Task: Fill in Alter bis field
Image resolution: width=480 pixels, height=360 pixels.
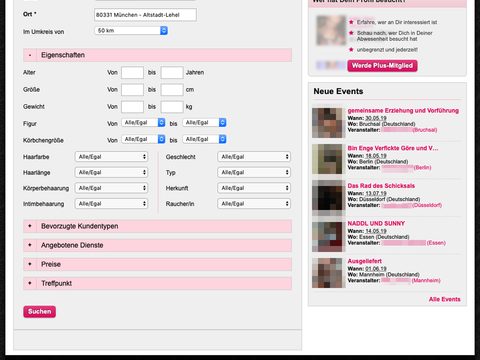Action: 172,72
